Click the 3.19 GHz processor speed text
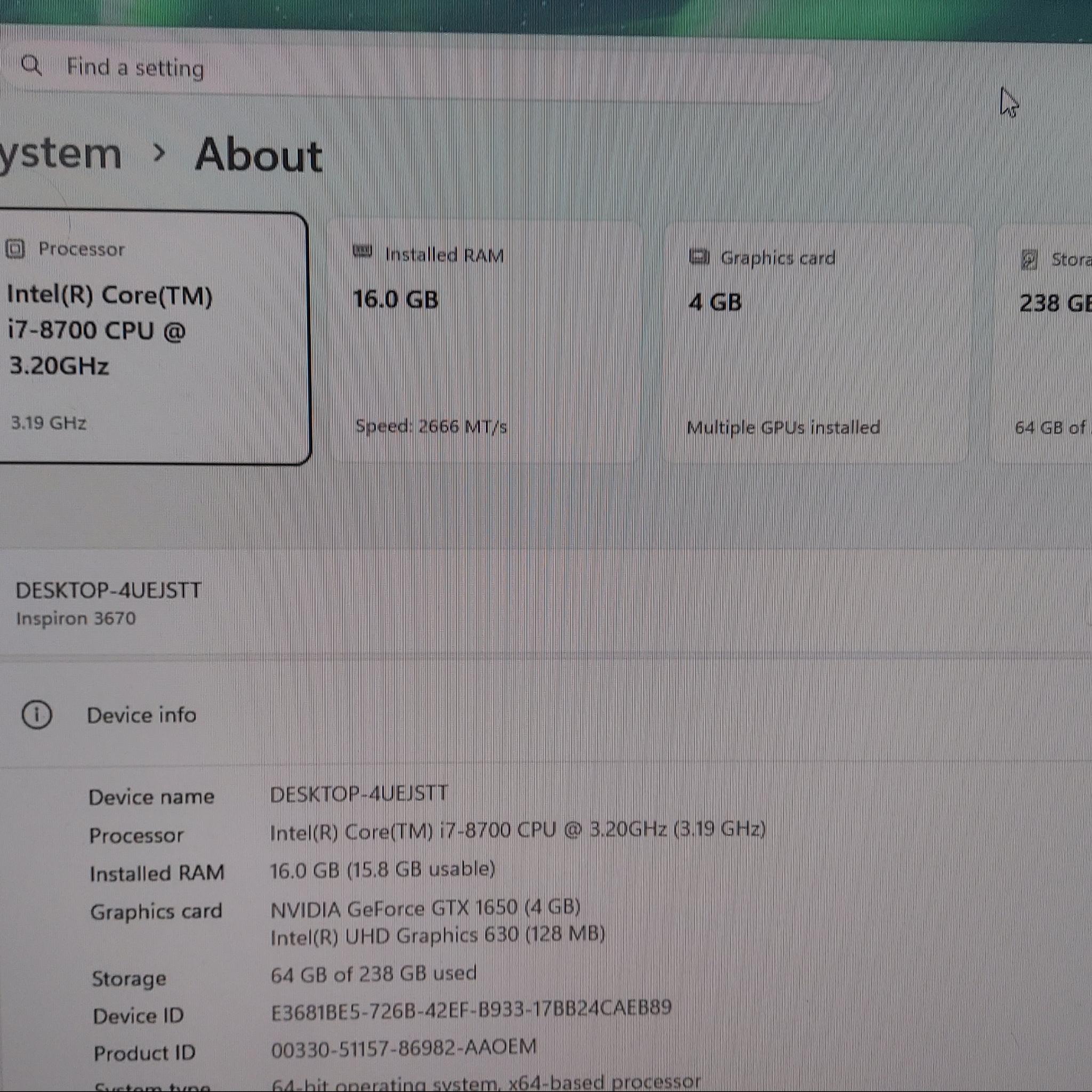 (x=49, y=423)
